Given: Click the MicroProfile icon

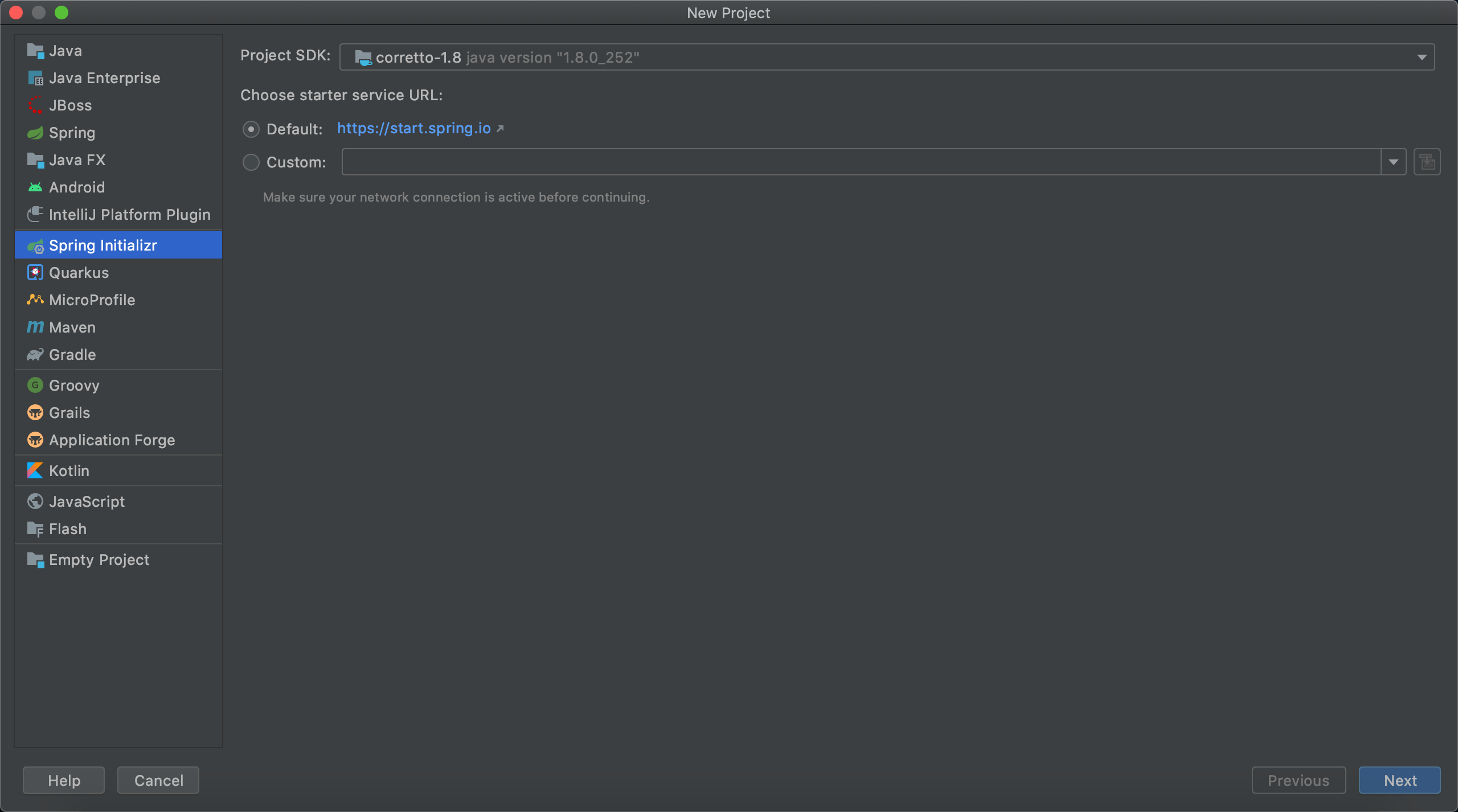Looking at the screenshot, I should point(35,300).
